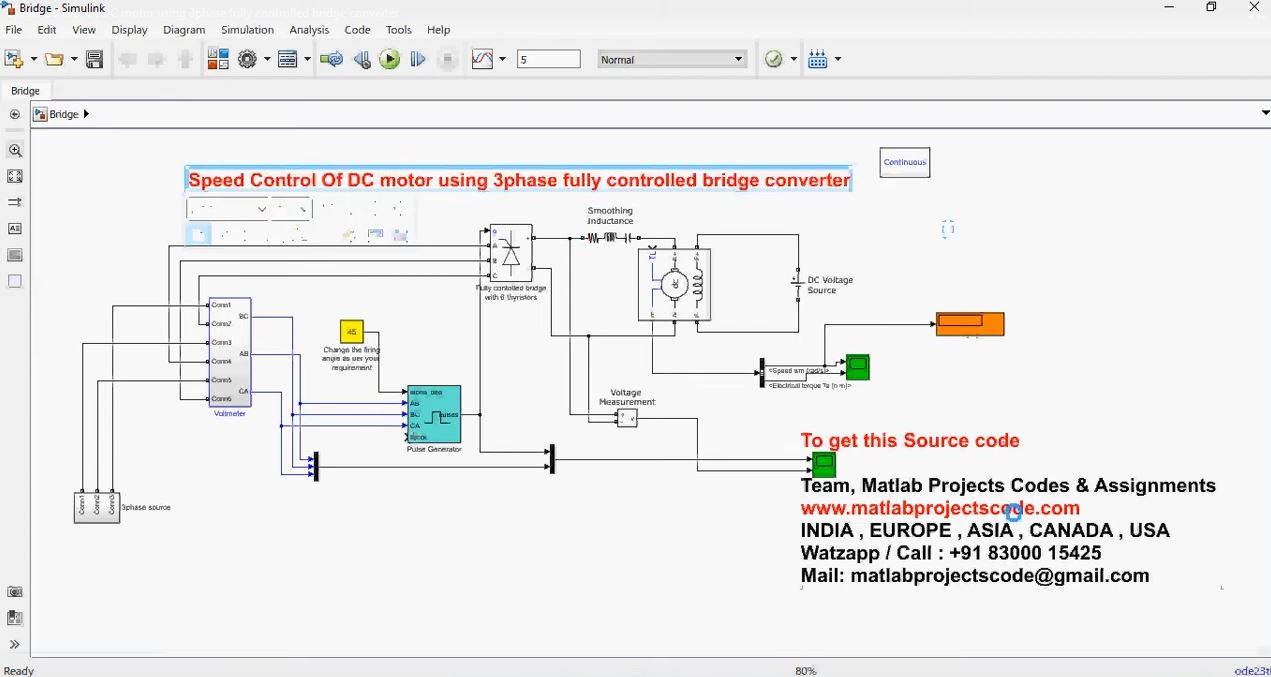This screenshot has width=1271, height=677.
Task: Select Fit to View icon in palette
Action: click(x=15, y=176)
